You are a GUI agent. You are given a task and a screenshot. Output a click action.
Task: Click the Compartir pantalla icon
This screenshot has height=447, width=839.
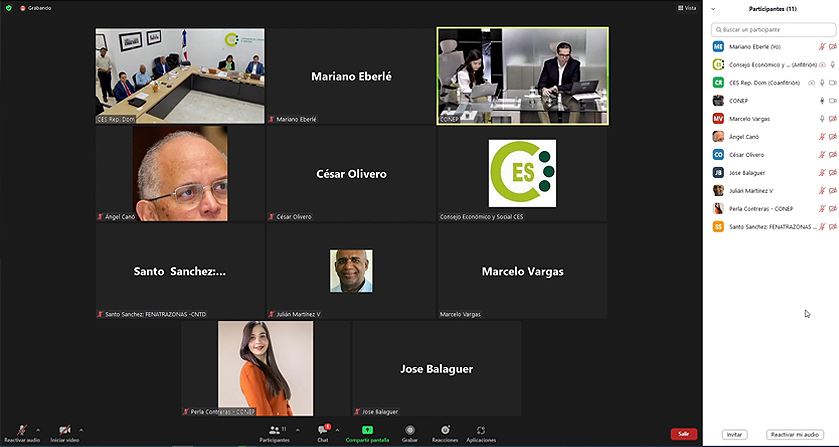(367, 430)
